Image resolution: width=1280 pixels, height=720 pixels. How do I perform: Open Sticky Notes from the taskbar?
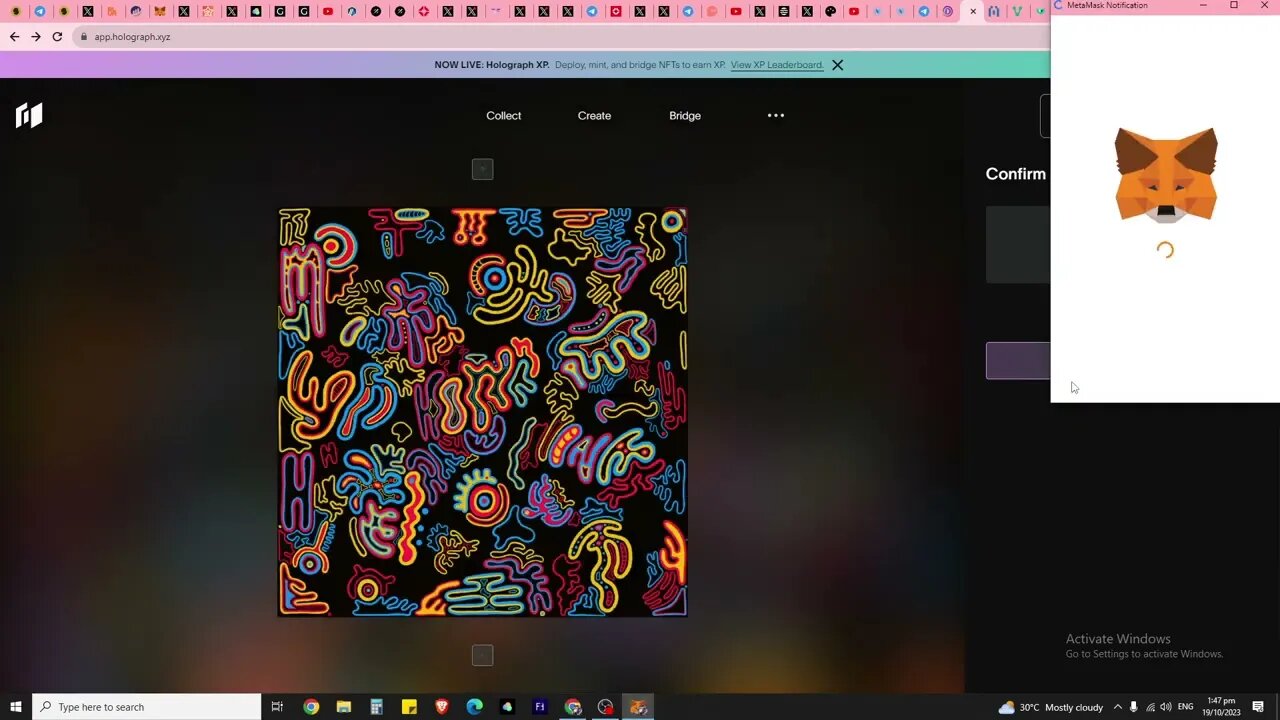(x=409, y=707)
